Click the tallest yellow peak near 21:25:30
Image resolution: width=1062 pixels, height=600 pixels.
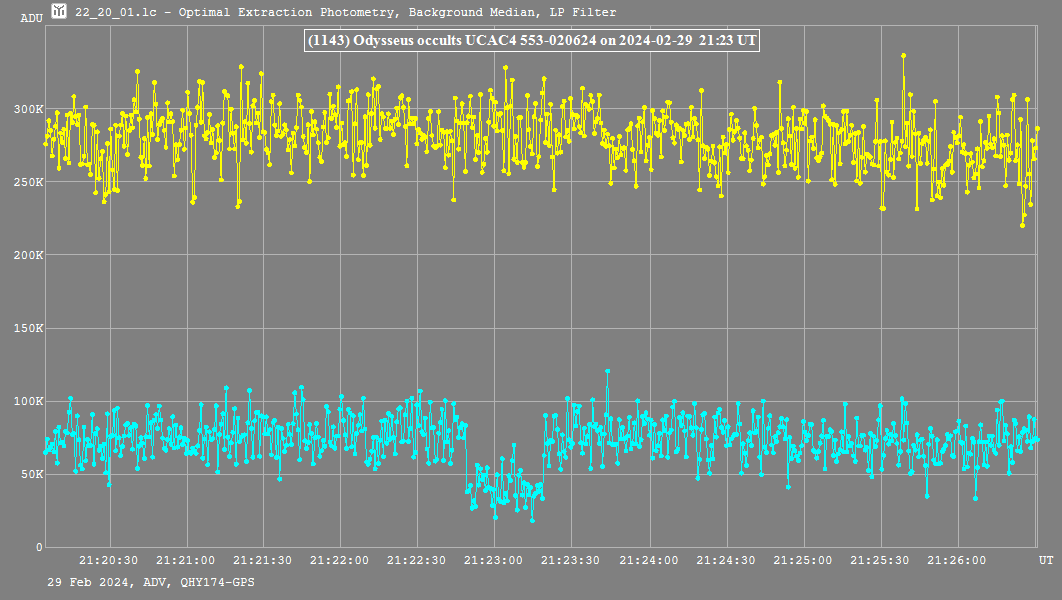click(903, 56)
